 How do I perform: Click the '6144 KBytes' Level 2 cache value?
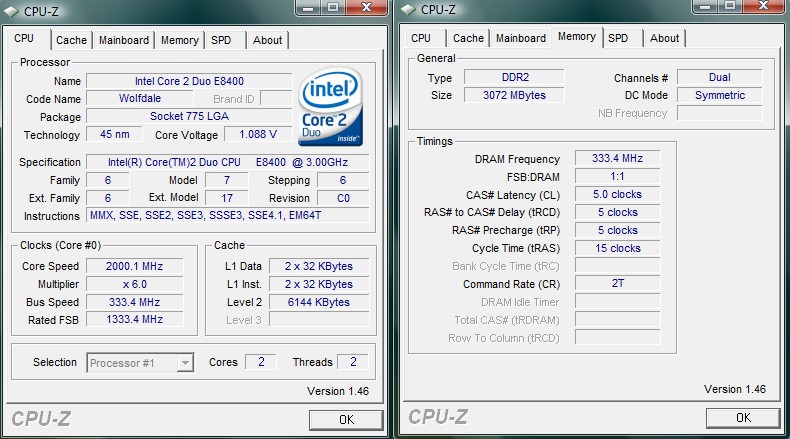[319, 302]
